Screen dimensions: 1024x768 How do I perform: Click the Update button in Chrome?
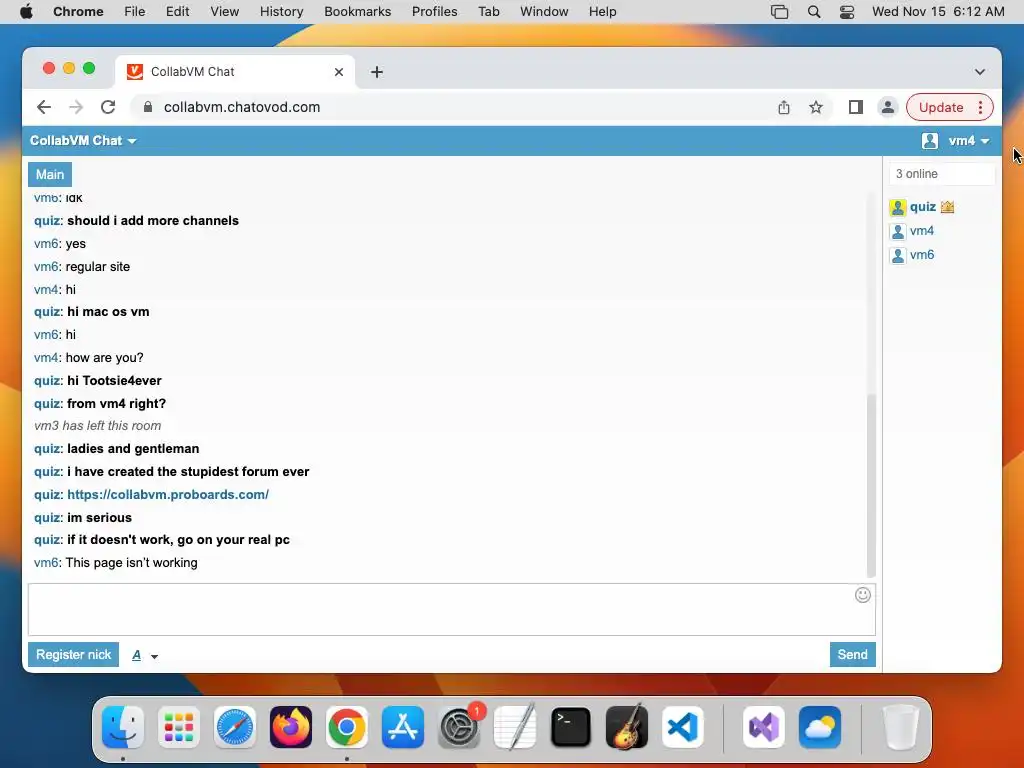point(941,107)
